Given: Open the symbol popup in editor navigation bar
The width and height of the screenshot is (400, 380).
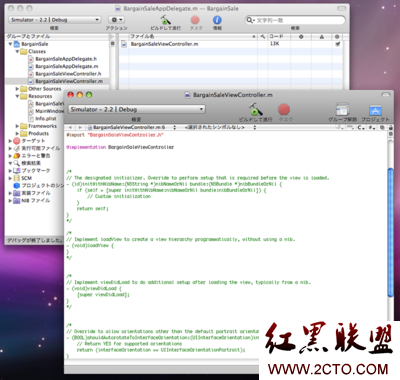Looking at the screenshot, I should click(x=220, y=127).
